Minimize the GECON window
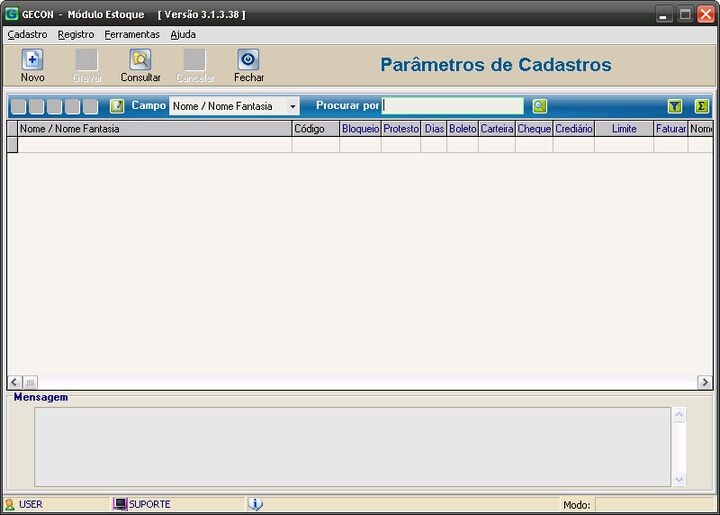 (663, 14)
